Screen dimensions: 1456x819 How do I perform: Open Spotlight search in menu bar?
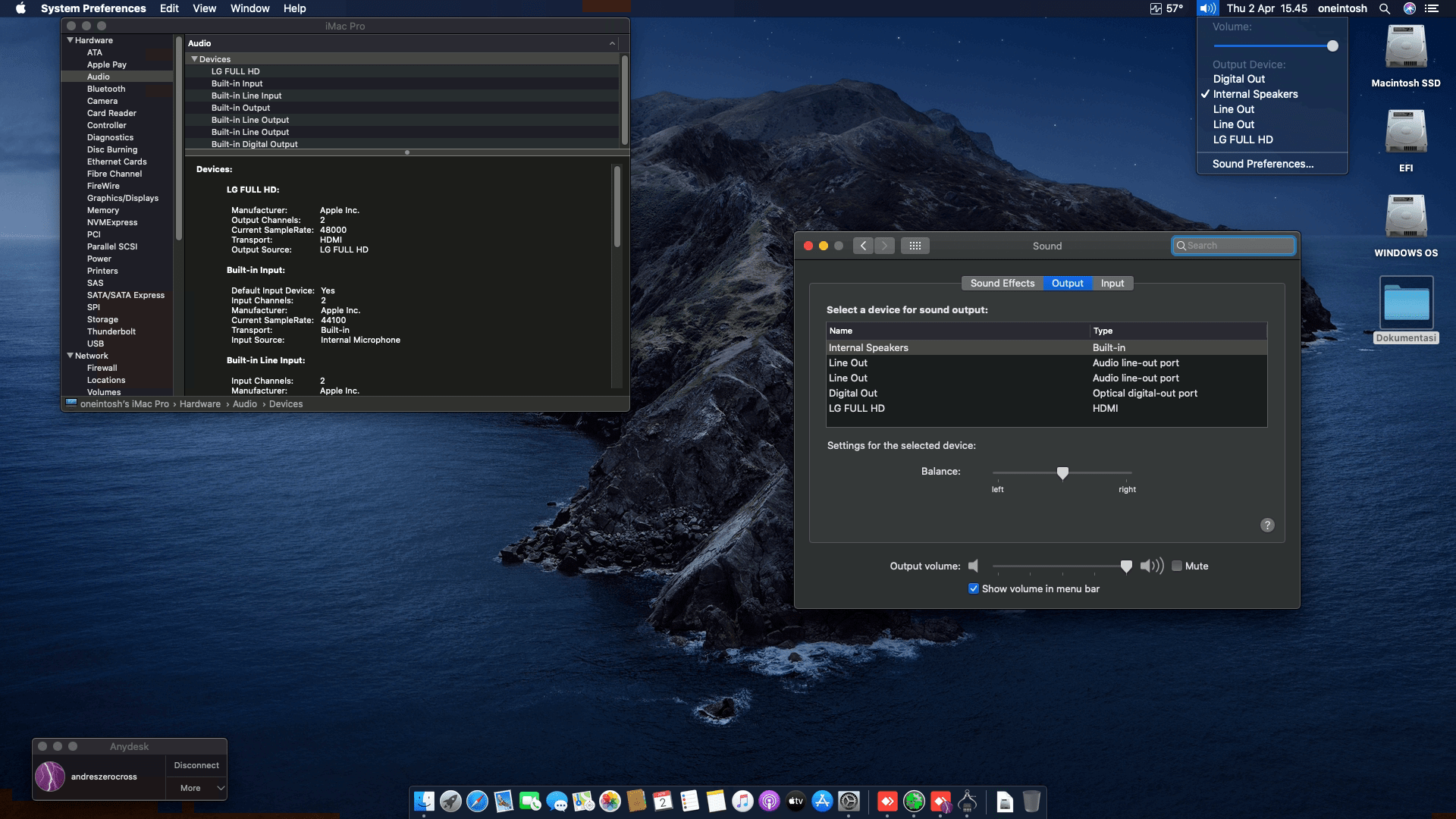(1385, 8)
